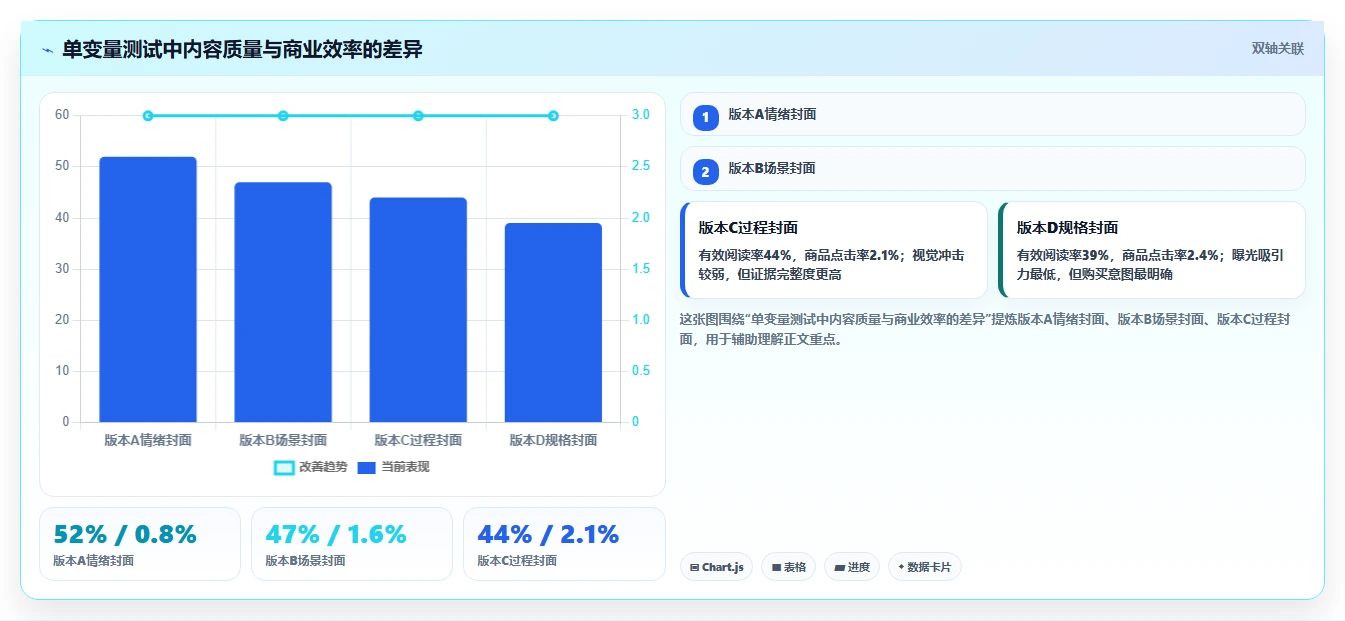Click the 进度 tag chip
Viewport: 1345px width, 621px height.
852,567
